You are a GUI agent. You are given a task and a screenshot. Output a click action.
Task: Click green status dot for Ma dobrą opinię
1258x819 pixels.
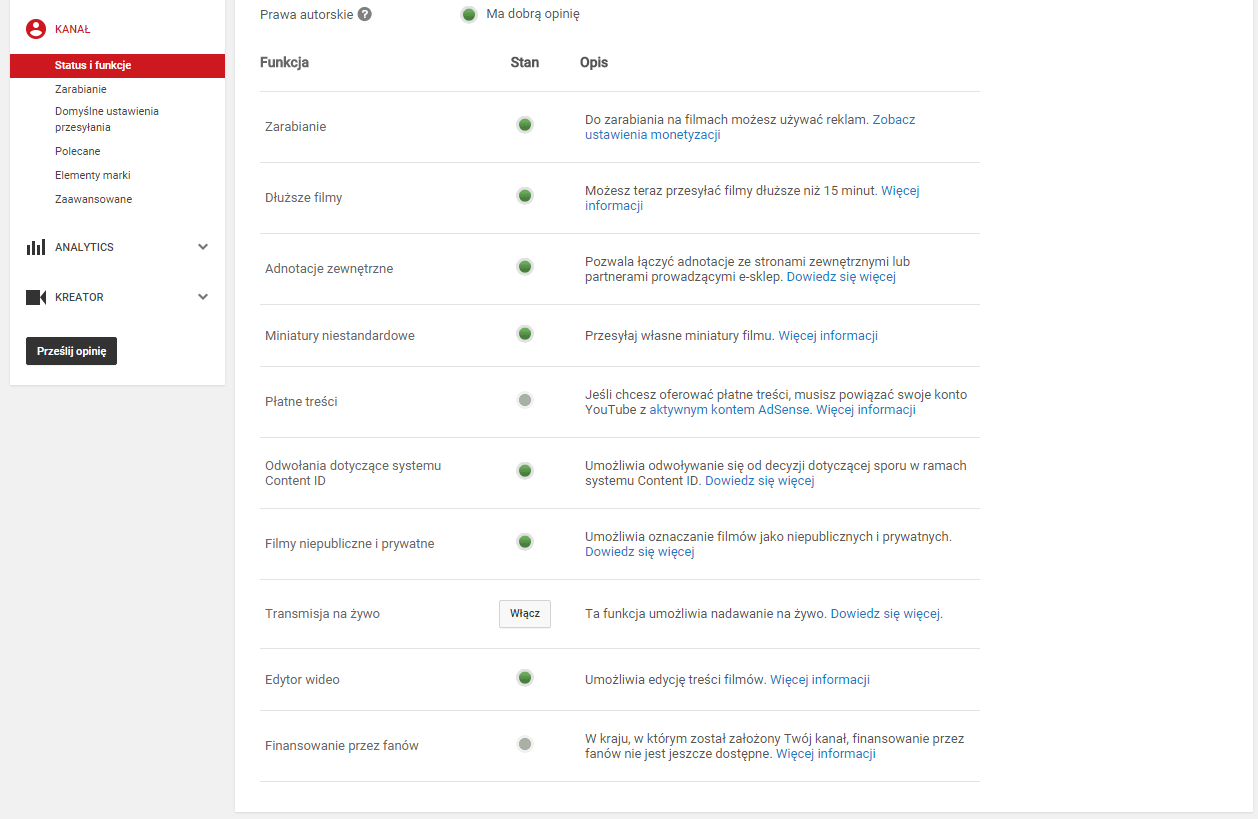pos(469,15)
